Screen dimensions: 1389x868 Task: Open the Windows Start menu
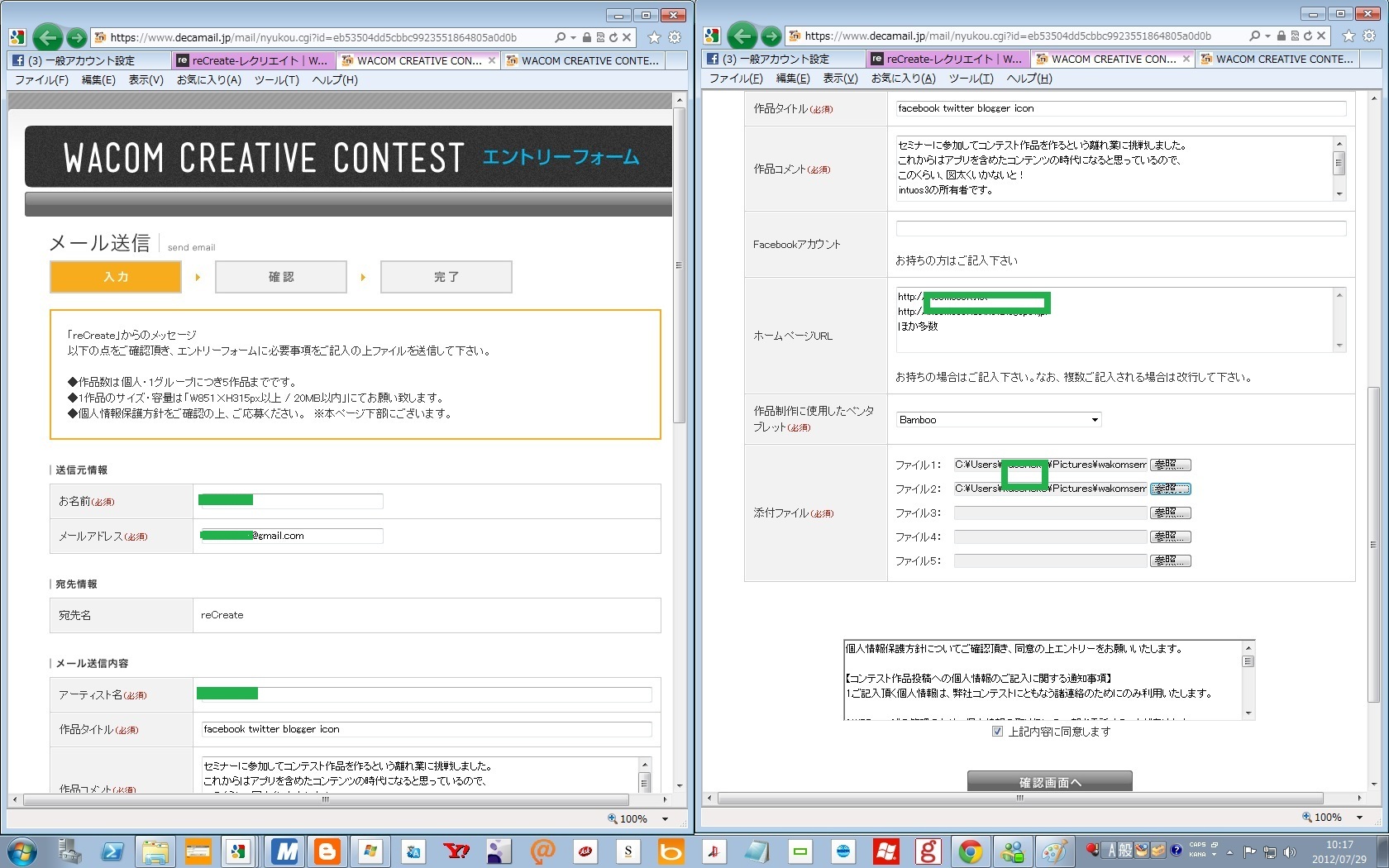(22, 851)
